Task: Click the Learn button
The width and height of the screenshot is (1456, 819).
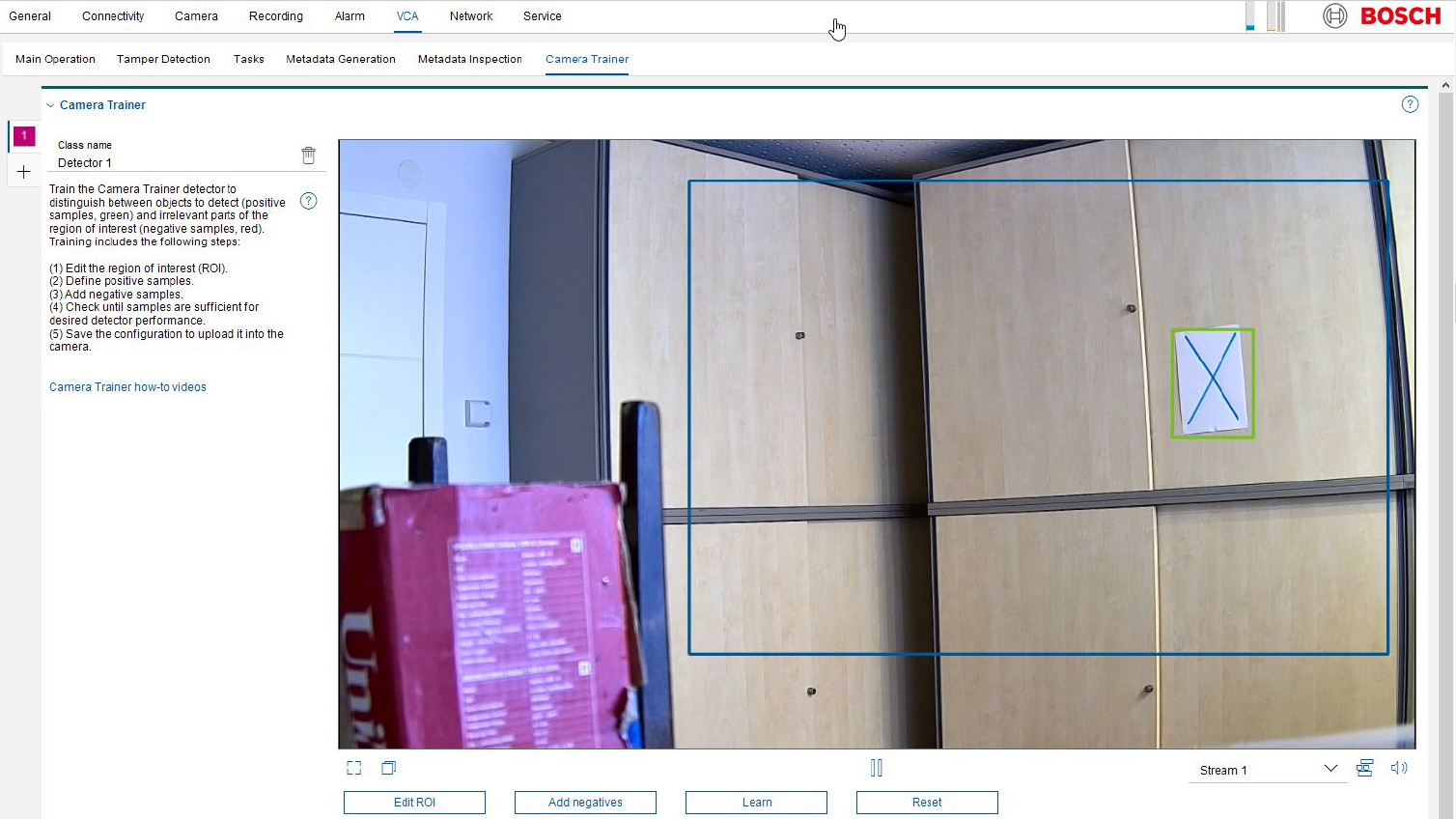Action: (x=756, y=803)
